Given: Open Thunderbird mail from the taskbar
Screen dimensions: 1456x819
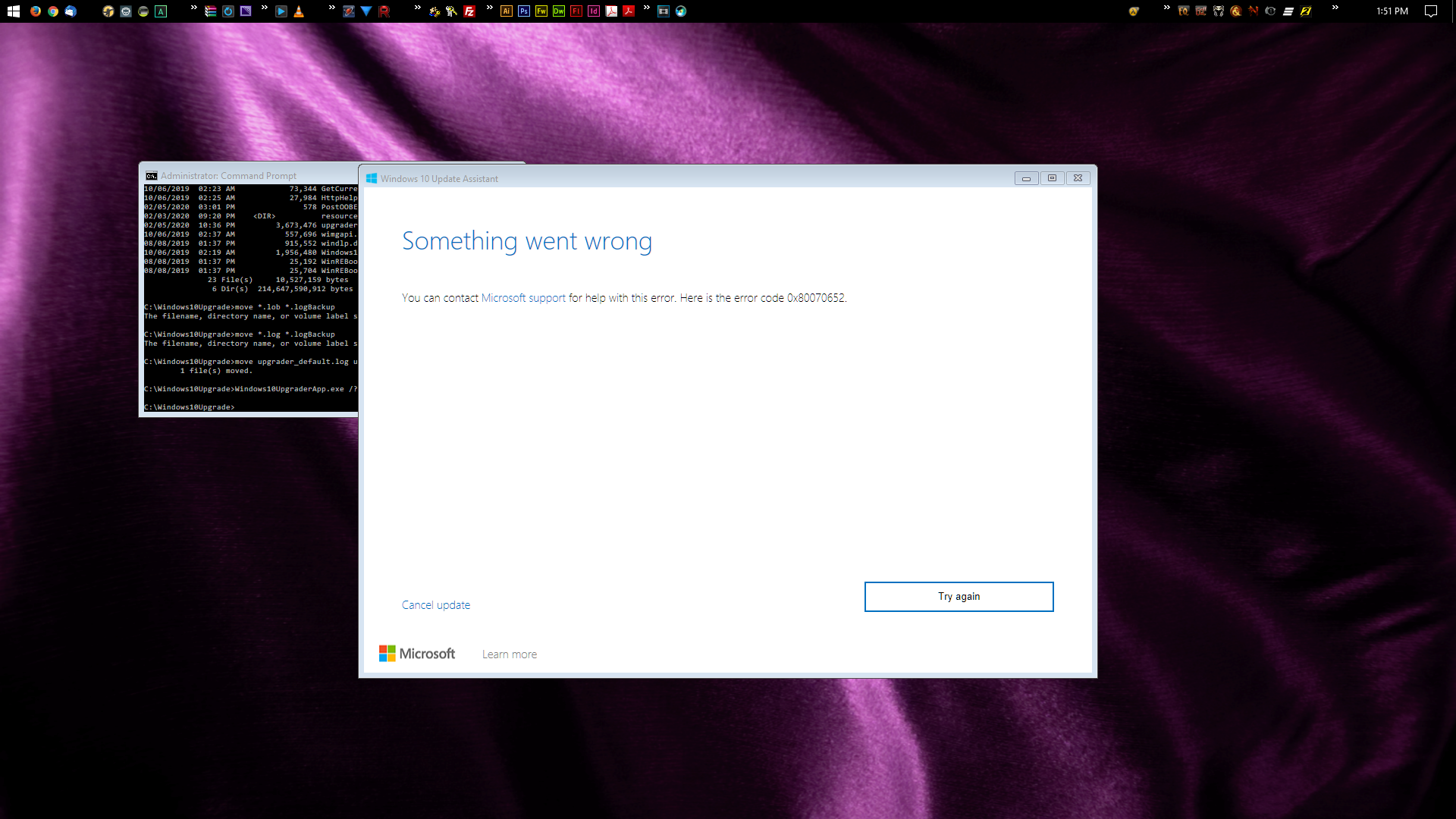Looking at the screenshot, I should (x=71, y=11).
